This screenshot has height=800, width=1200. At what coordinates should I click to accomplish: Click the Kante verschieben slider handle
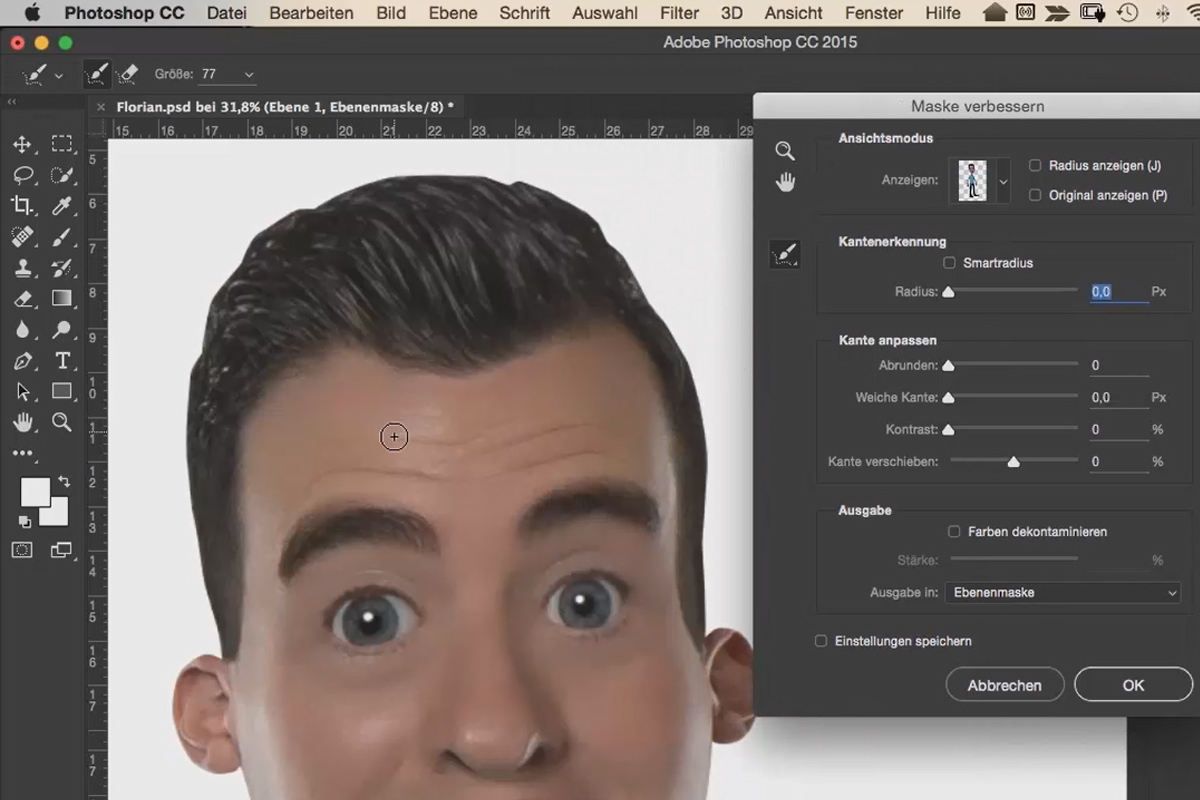[1013, 462]
